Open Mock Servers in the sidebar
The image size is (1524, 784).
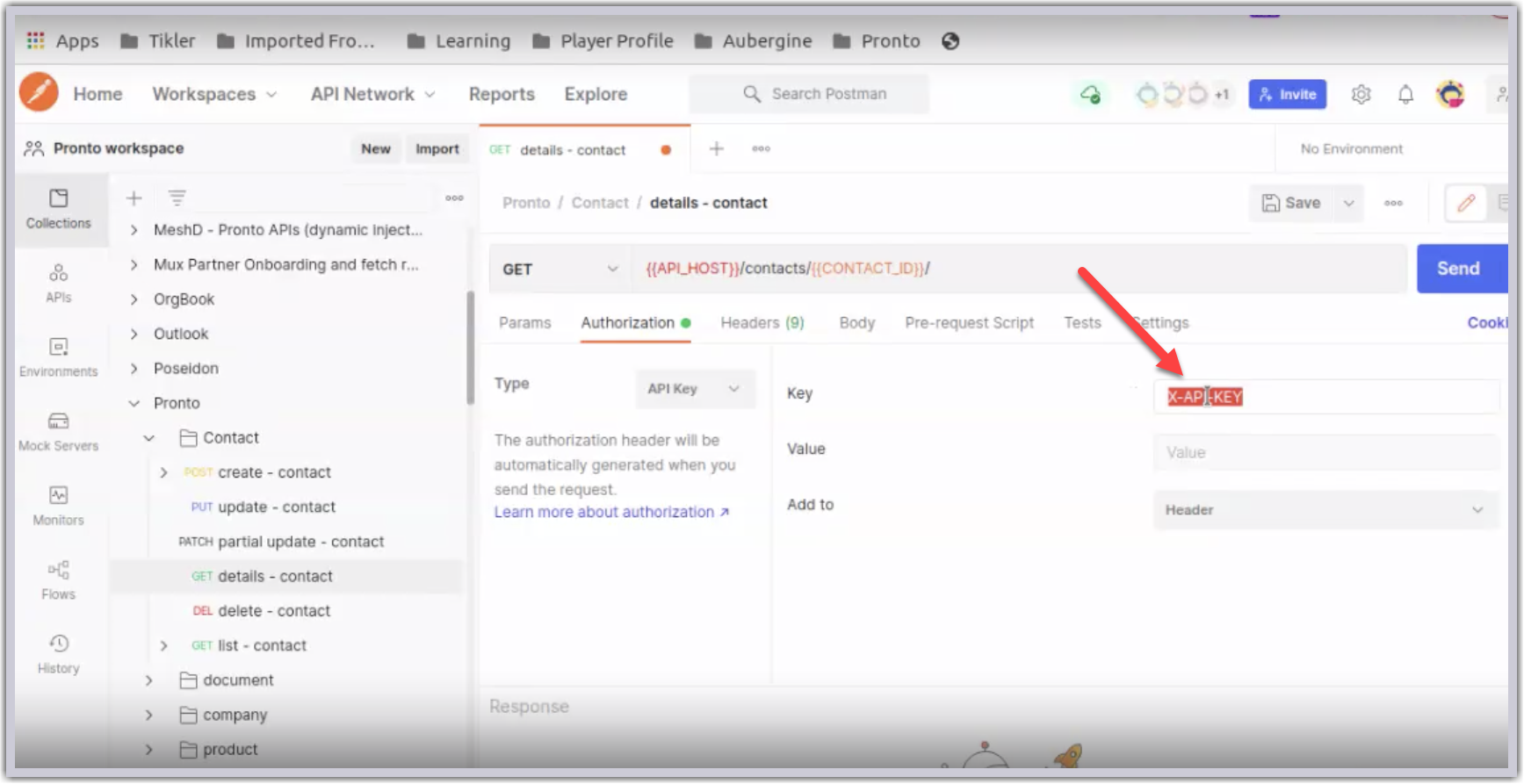click(59, 432)
